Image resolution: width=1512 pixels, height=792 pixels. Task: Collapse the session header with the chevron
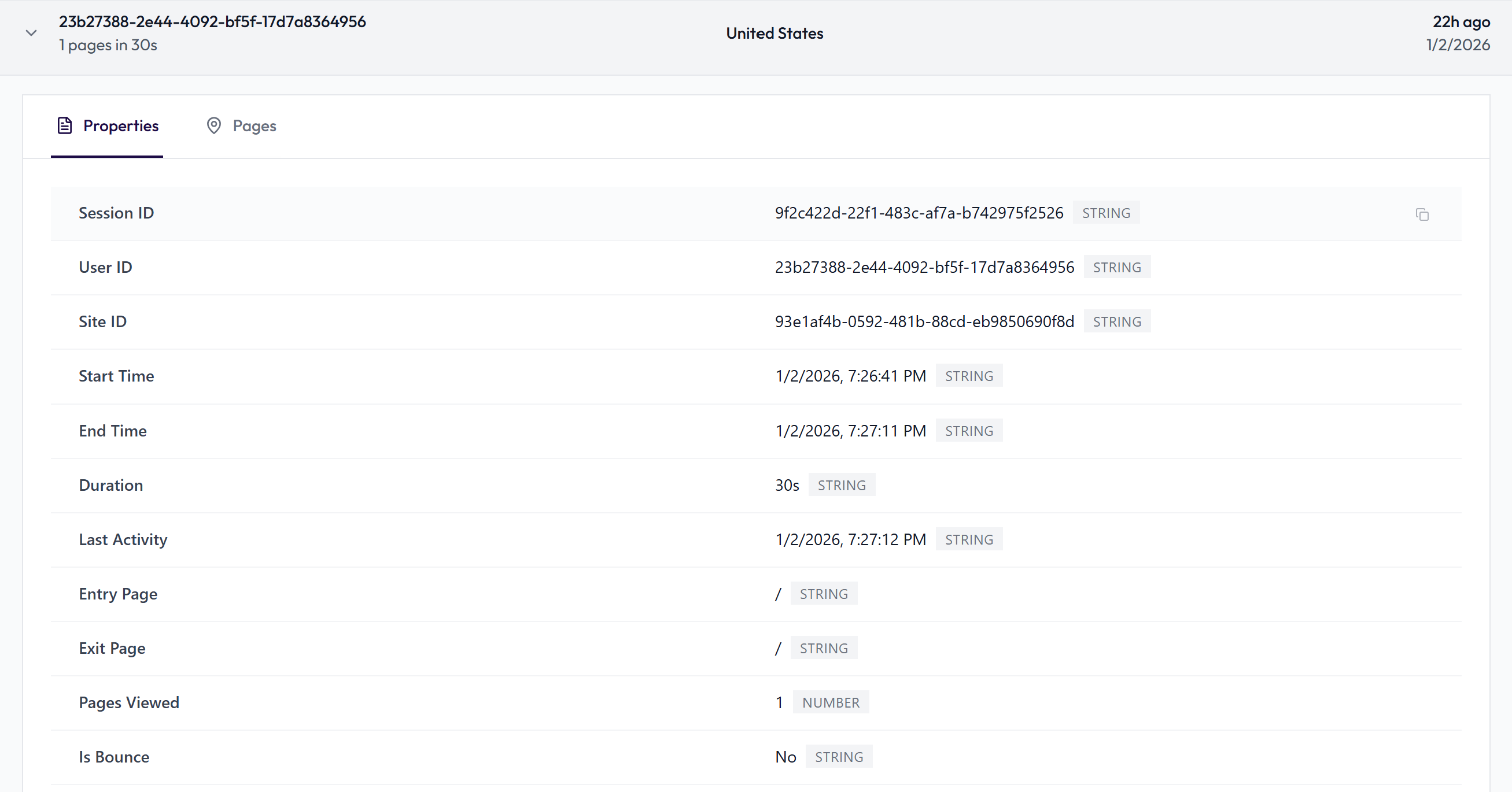31,33
